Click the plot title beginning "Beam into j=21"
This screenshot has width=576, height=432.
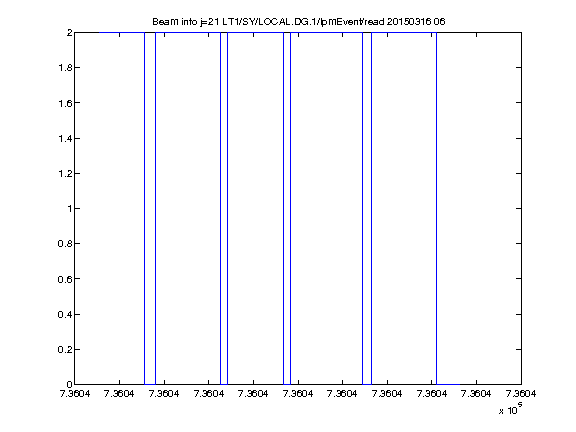(x=299, y=22)
